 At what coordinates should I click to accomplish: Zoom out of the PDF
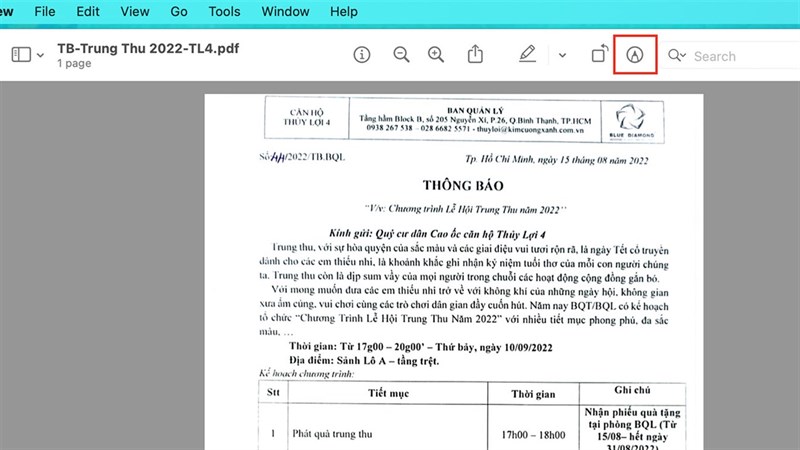click(402, 55)
